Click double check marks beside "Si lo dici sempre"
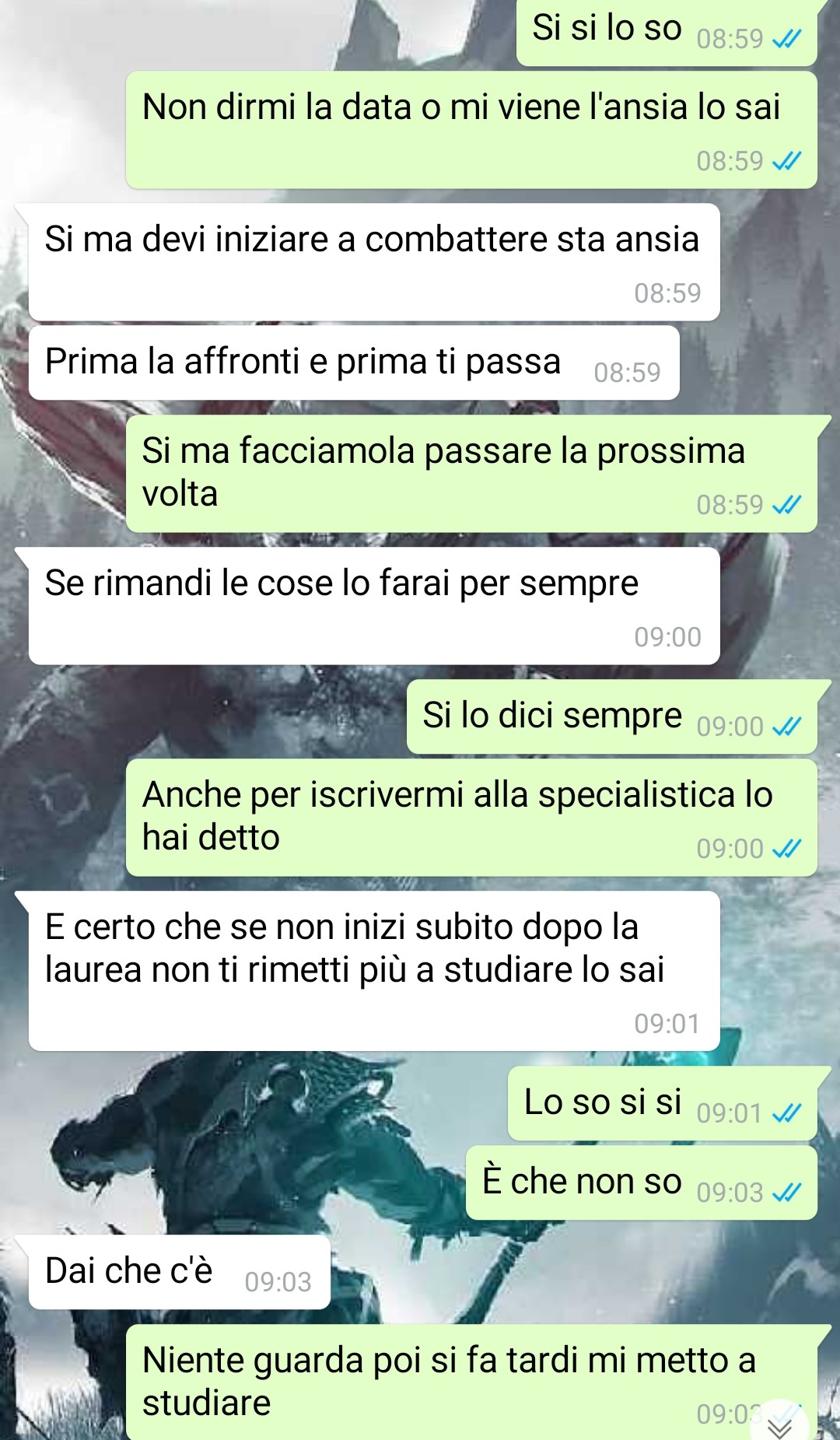Viewport: 840px width, 1440px height. [x=786, y=727]
